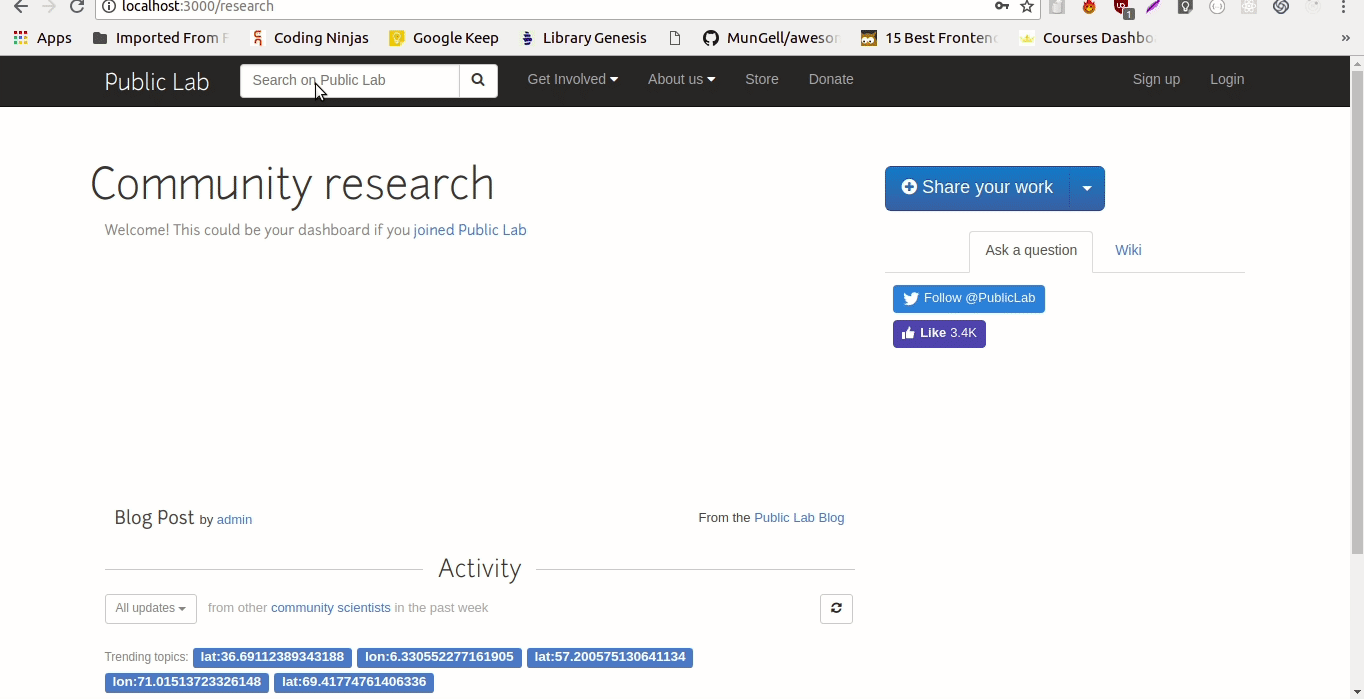Click the thumbs-up Like icon

coord(907,333)
